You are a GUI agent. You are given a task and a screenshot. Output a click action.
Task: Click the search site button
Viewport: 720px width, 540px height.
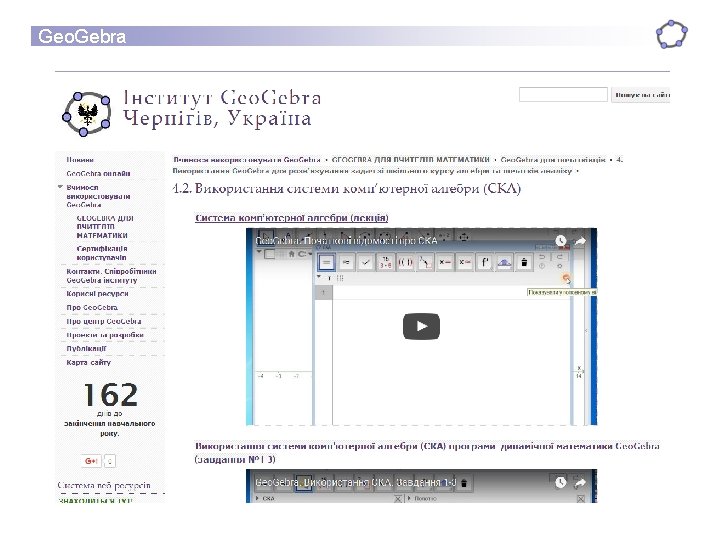[641, 95]
